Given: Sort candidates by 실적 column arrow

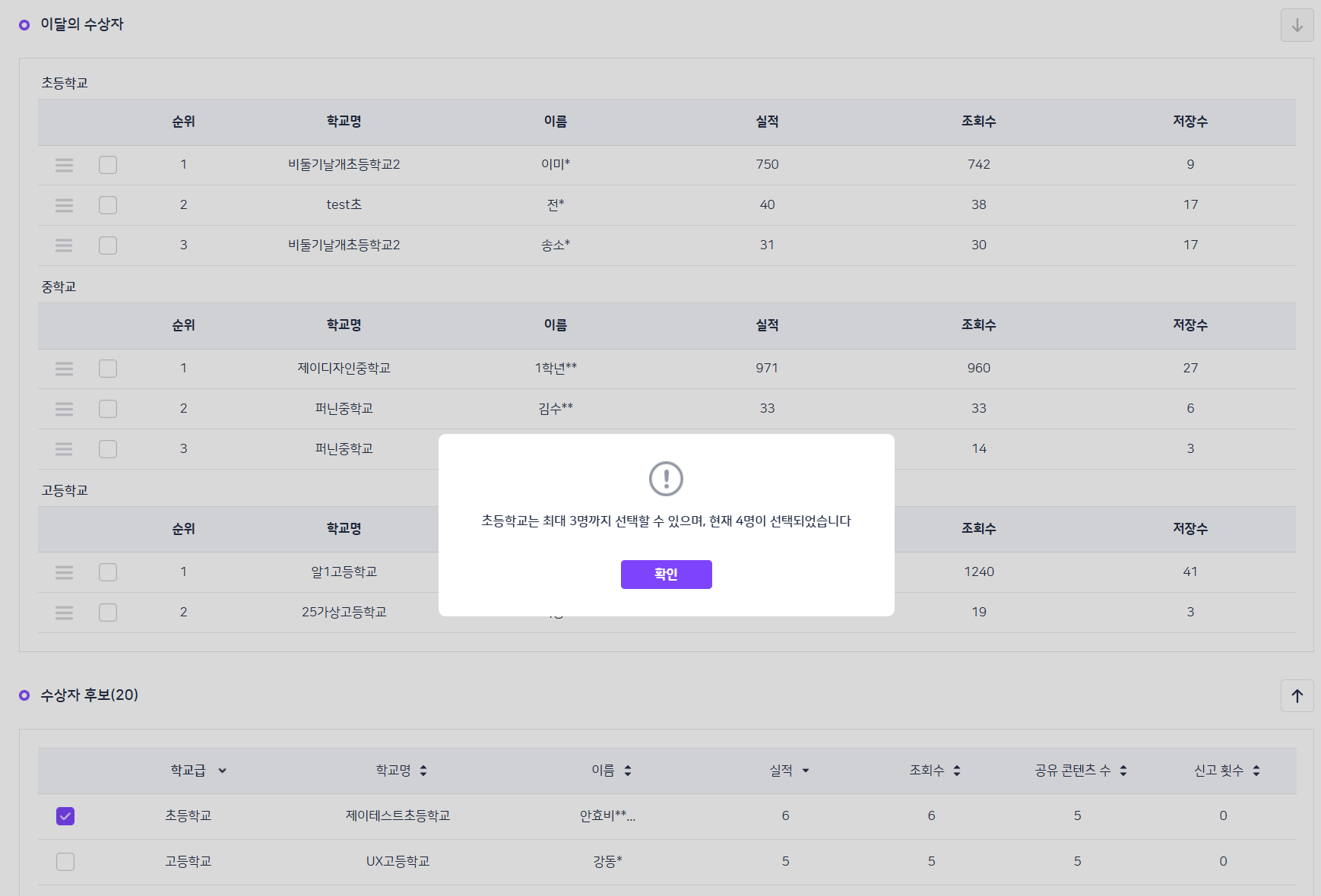Looking at the screenshot, I should (x=806, y=771).
